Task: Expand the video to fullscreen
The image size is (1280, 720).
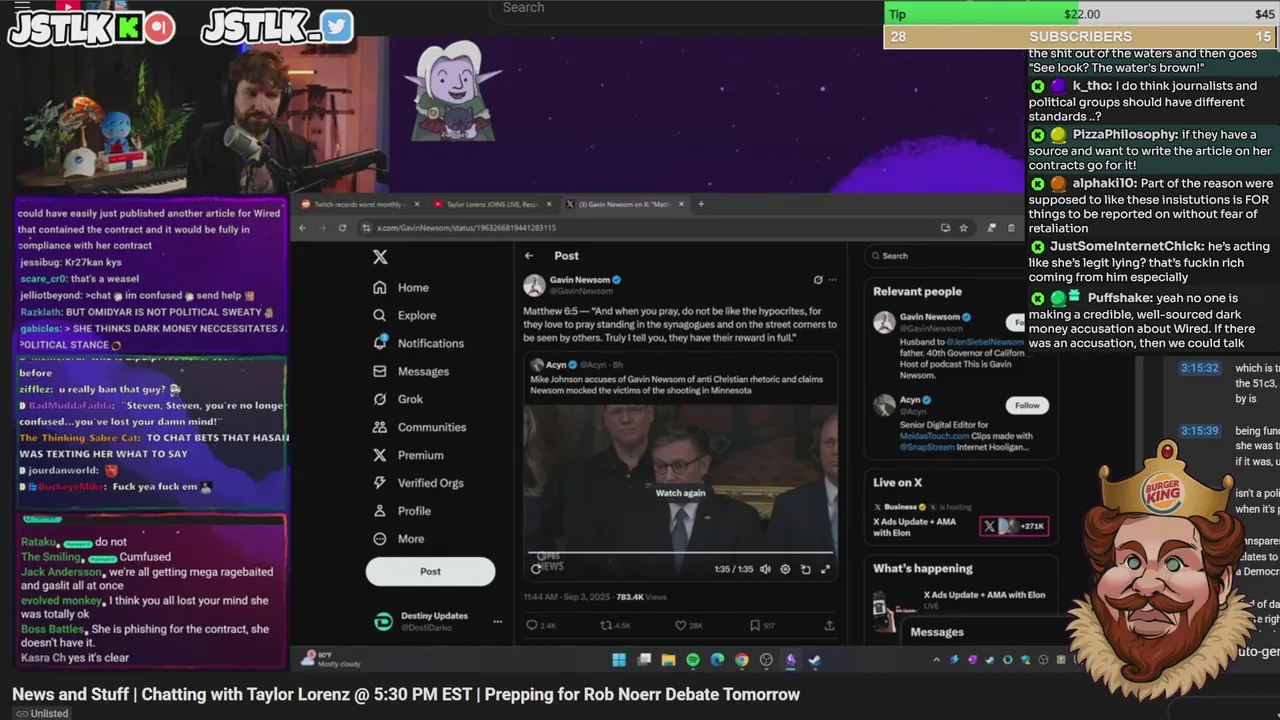Action: click(x=825, y=569)
